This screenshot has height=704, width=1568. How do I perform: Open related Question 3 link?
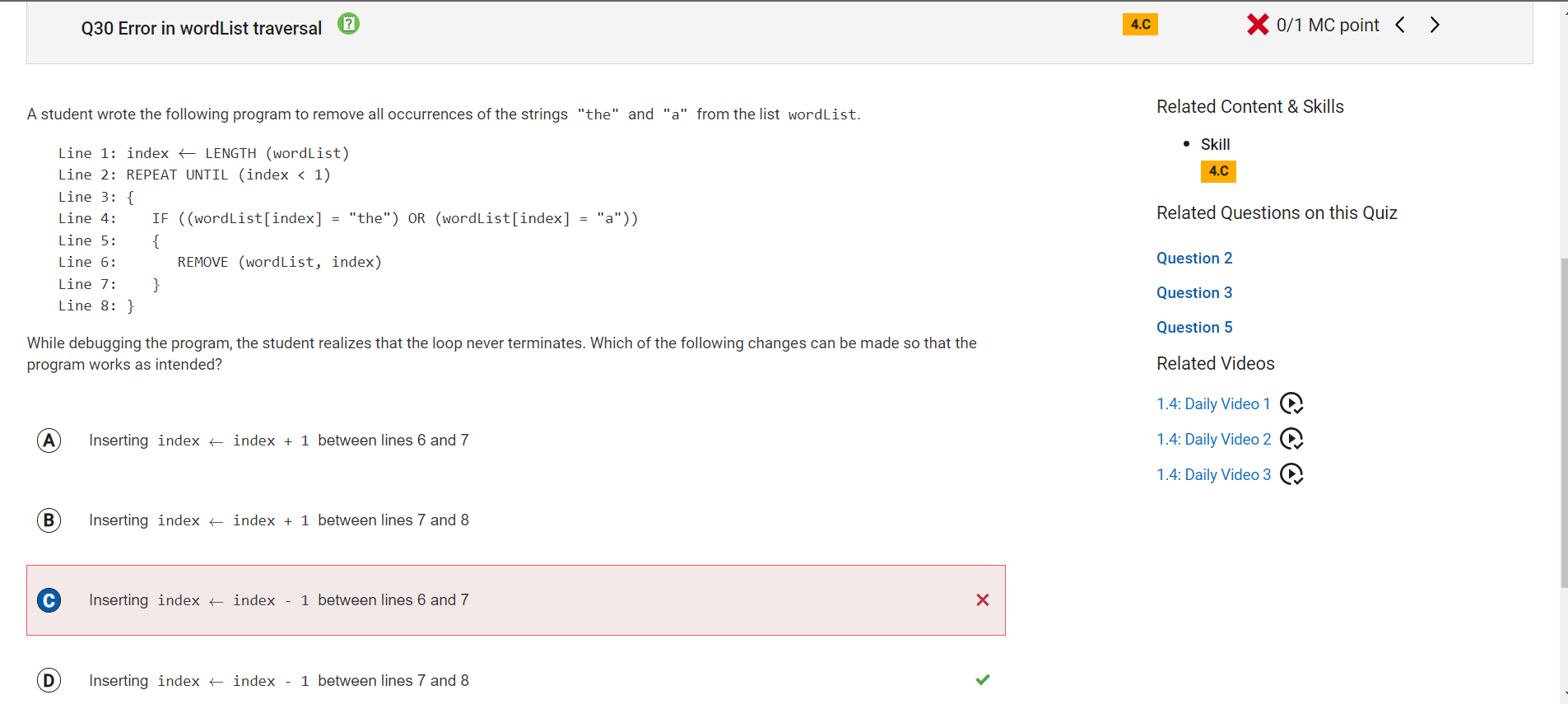[1194, 293]
